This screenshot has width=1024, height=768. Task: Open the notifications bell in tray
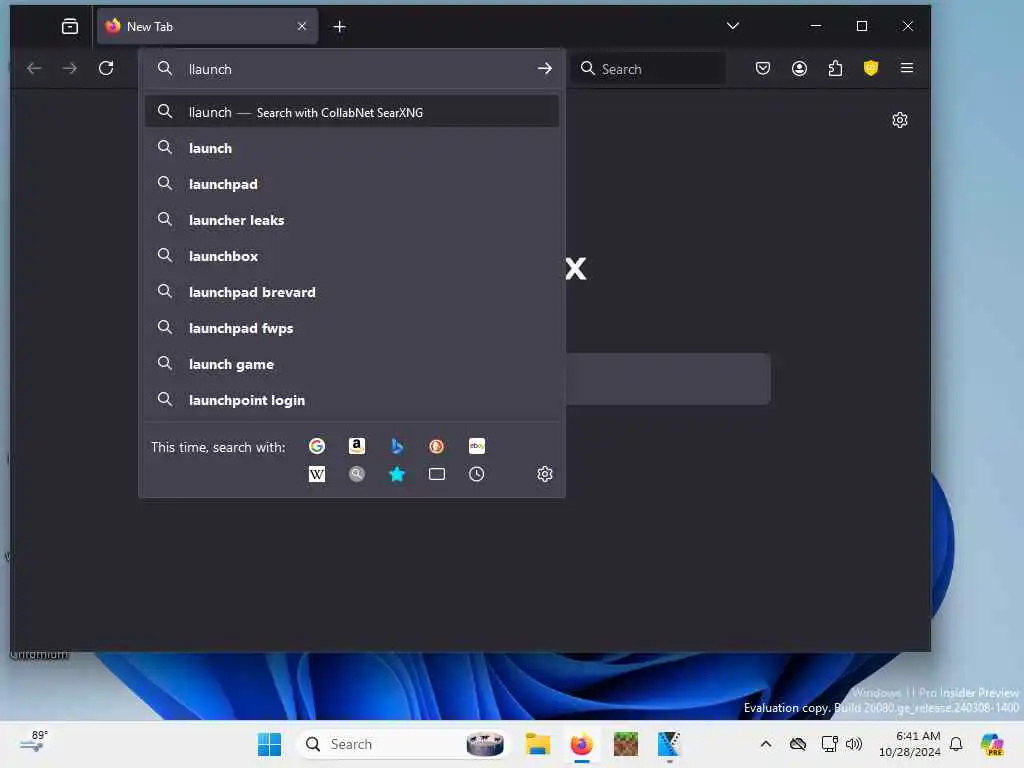click(956, 744)
